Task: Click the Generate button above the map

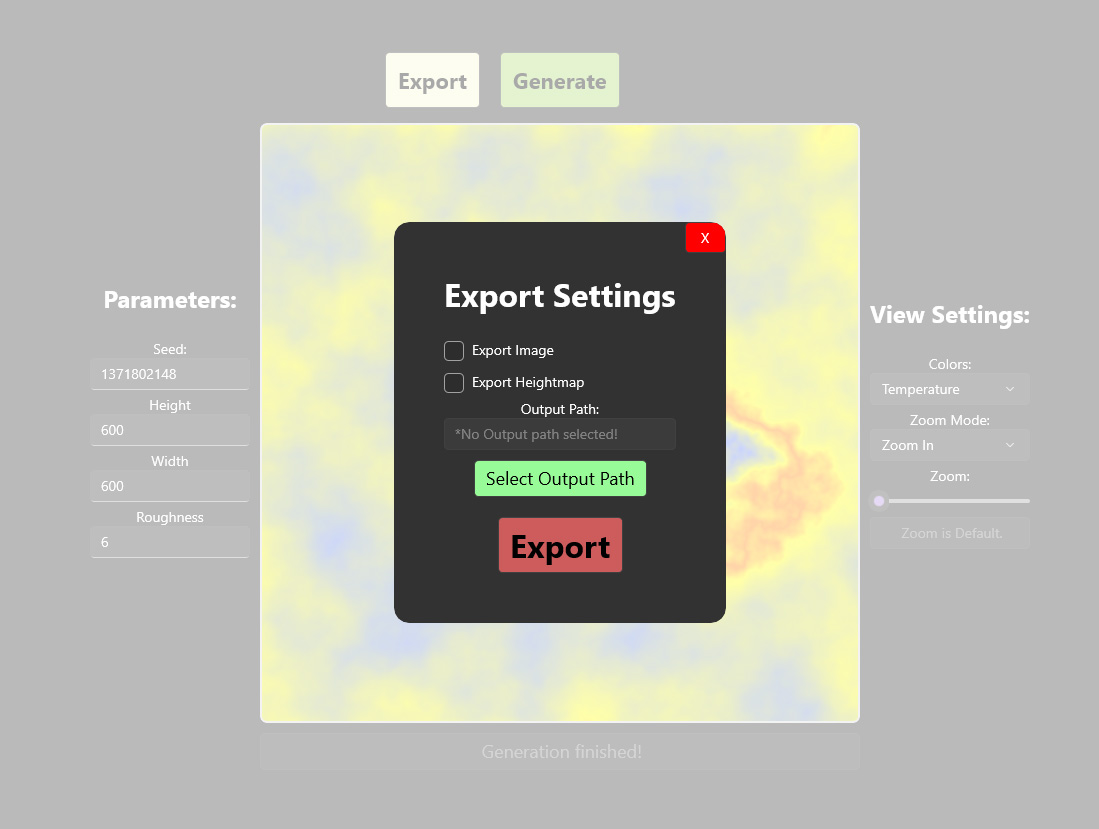Action: pyautogui.click(x=560, y=81)
